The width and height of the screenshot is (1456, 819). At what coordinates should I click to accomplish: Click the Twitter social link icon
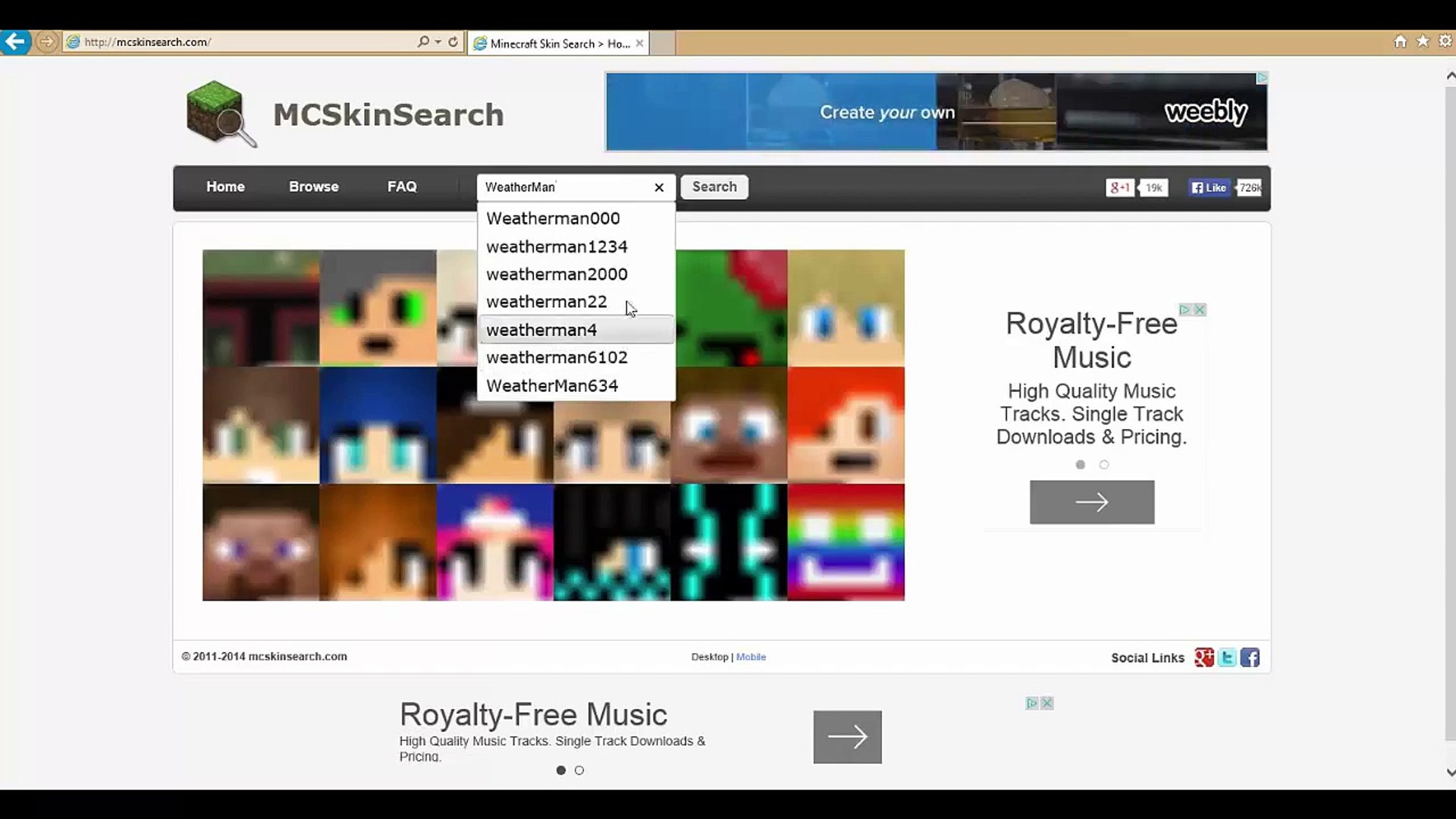[x=1227, y=657]
